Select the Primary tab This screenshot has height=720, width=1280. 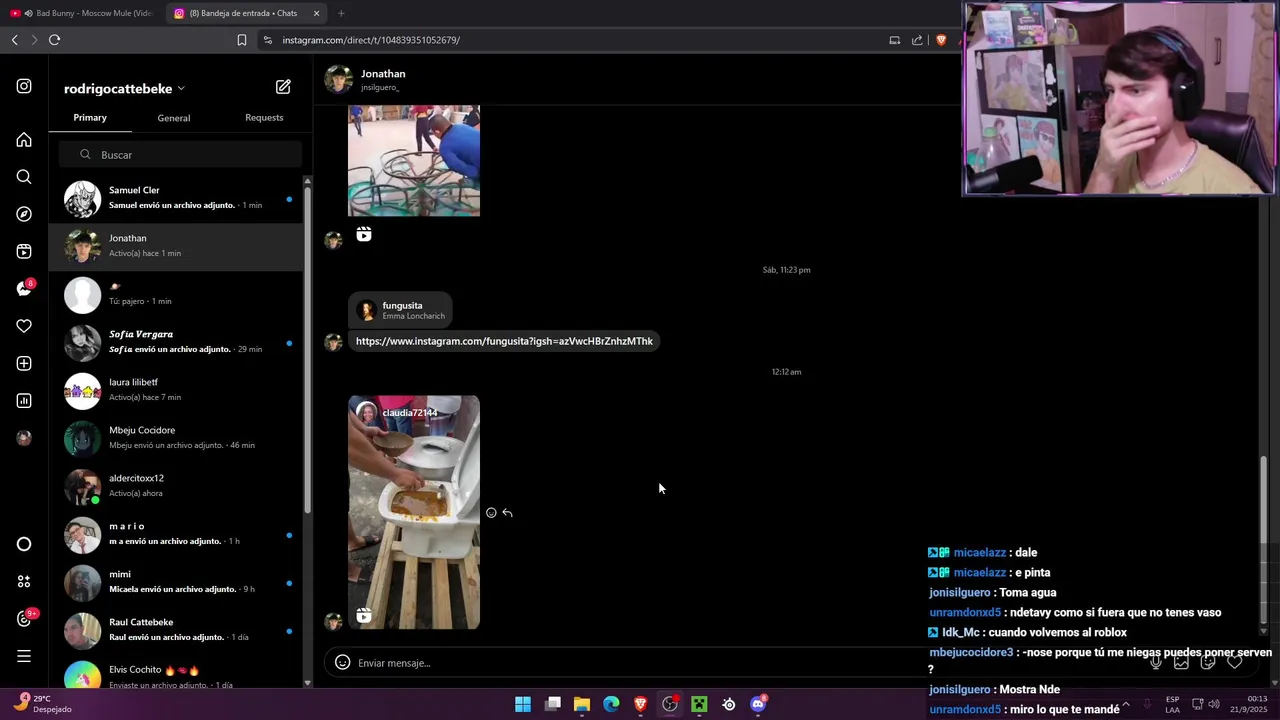(90, 118)
